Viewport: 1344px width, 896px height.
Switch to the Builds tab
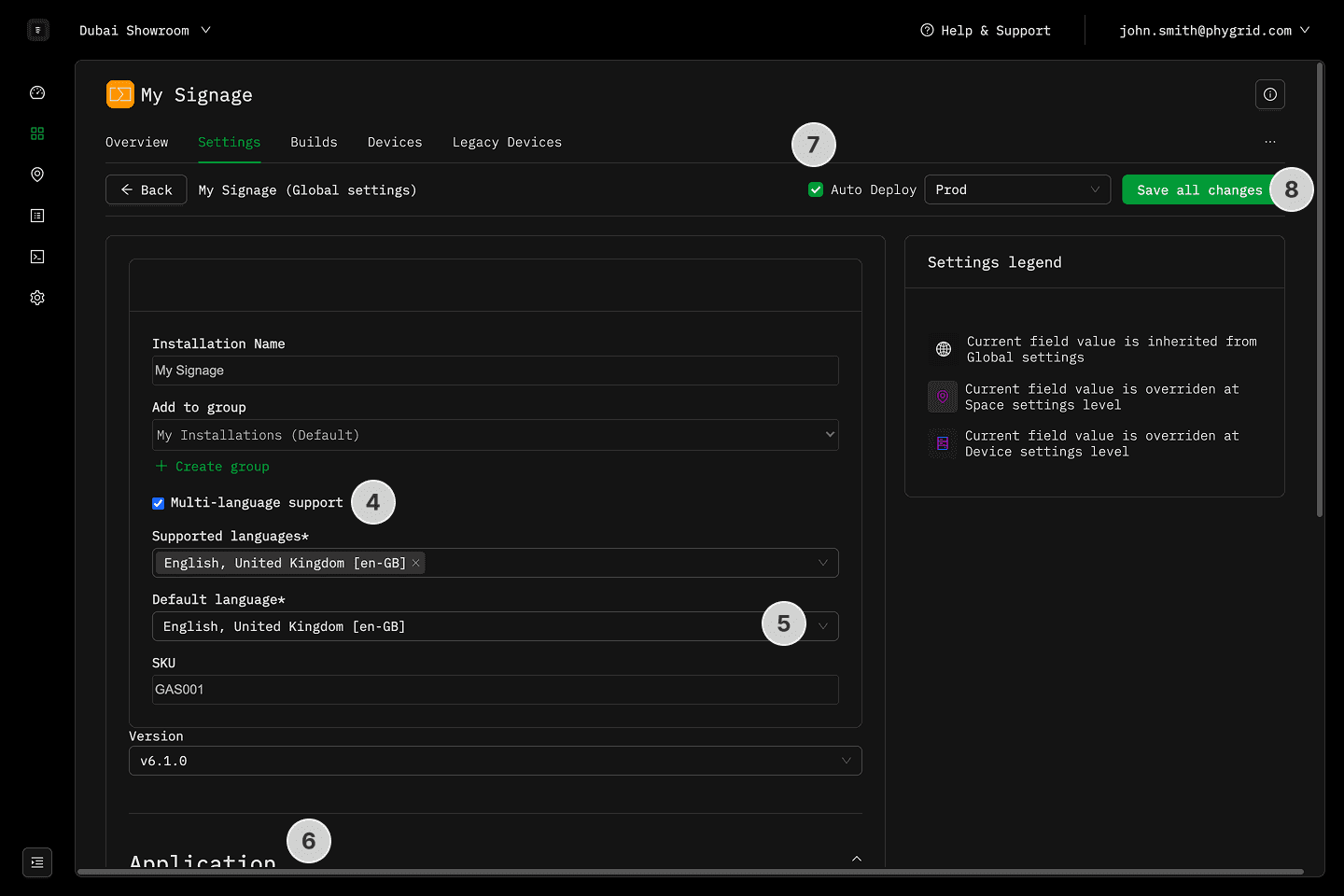click(x=314, y=142)
